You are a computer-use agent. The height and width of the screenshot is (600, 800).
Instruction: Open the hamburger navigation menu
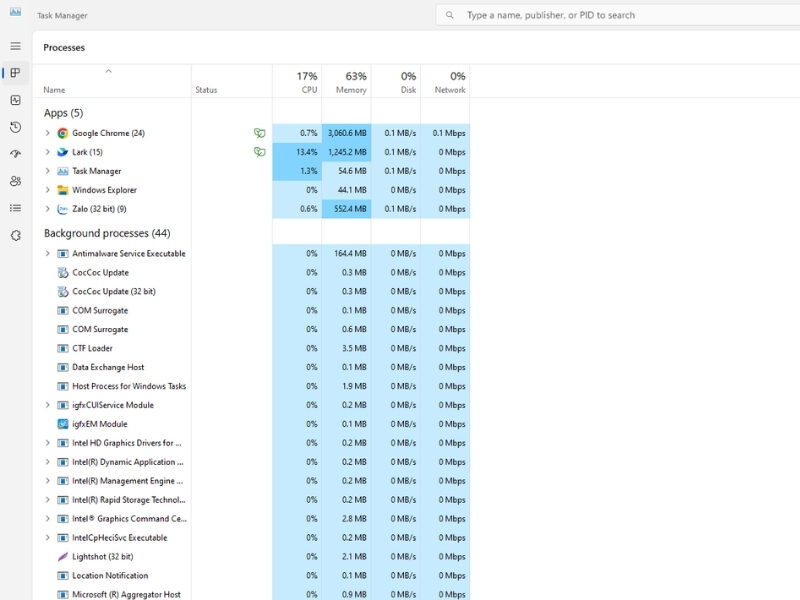15,46
